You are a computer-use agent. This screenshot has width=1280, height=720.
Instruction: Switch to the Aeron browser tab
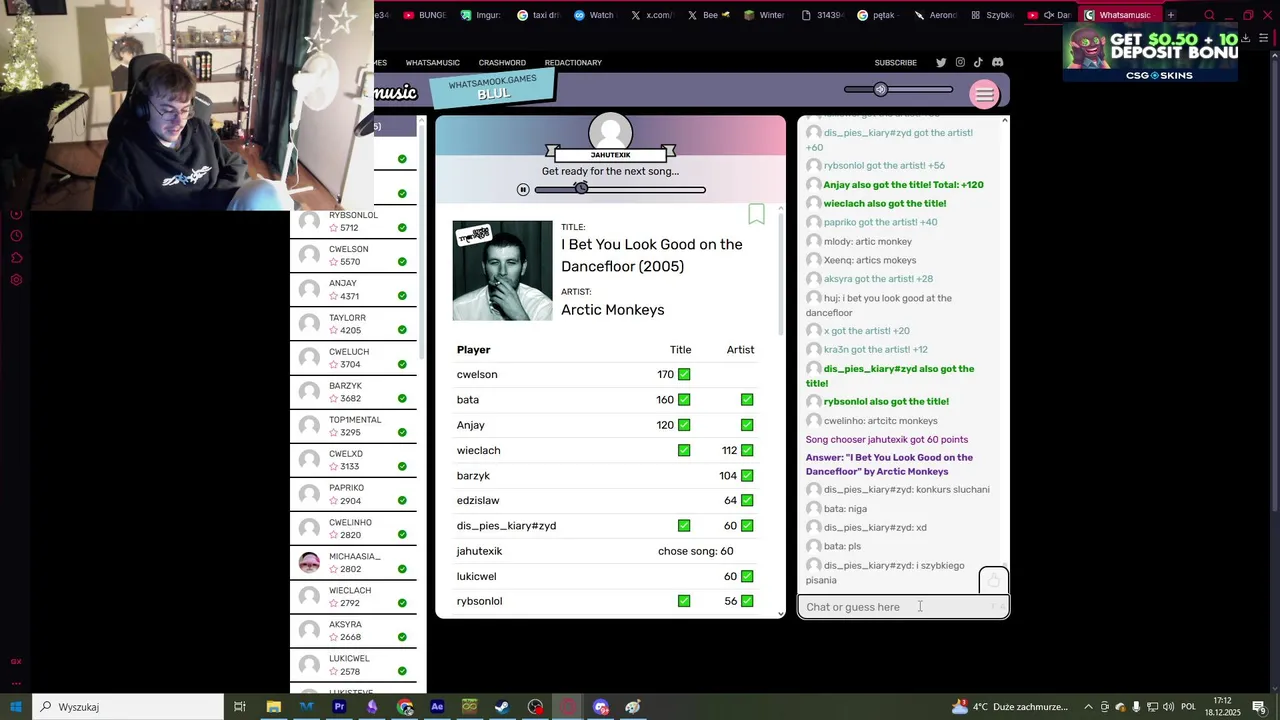(937, 15)
